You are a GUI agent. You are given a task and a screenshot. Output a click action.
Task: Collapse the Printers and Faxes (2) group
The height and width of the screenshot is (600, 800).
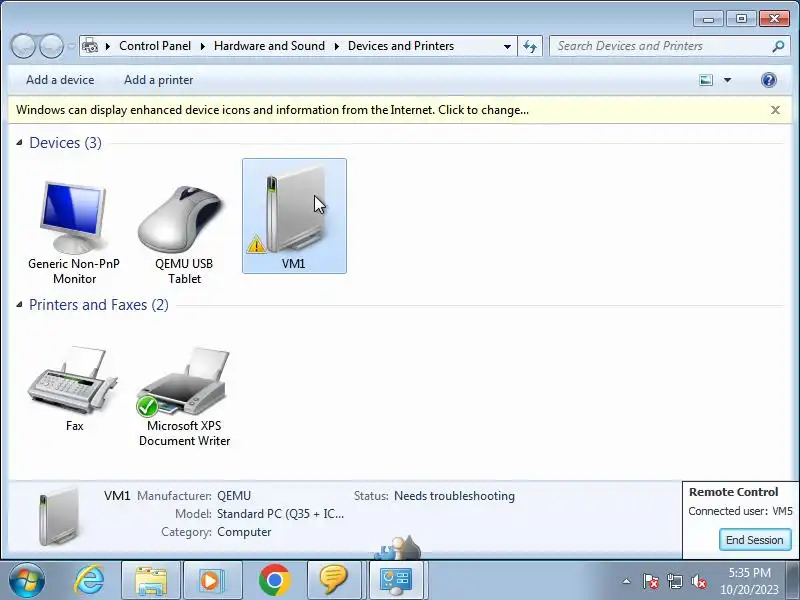point(19,305)
